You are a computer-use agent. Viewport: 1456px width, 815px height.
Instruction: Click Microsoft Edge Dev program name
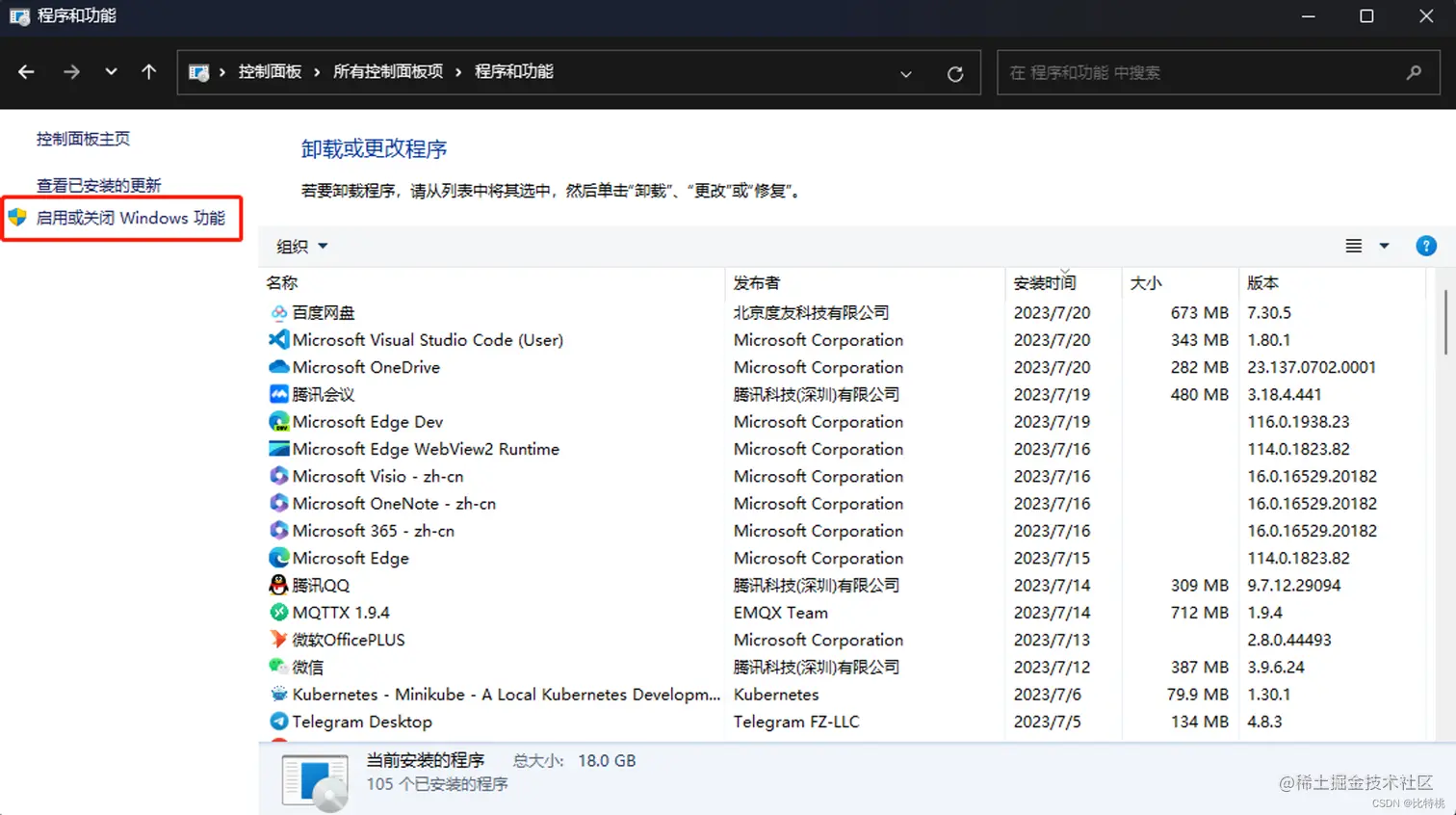[368, 422]
